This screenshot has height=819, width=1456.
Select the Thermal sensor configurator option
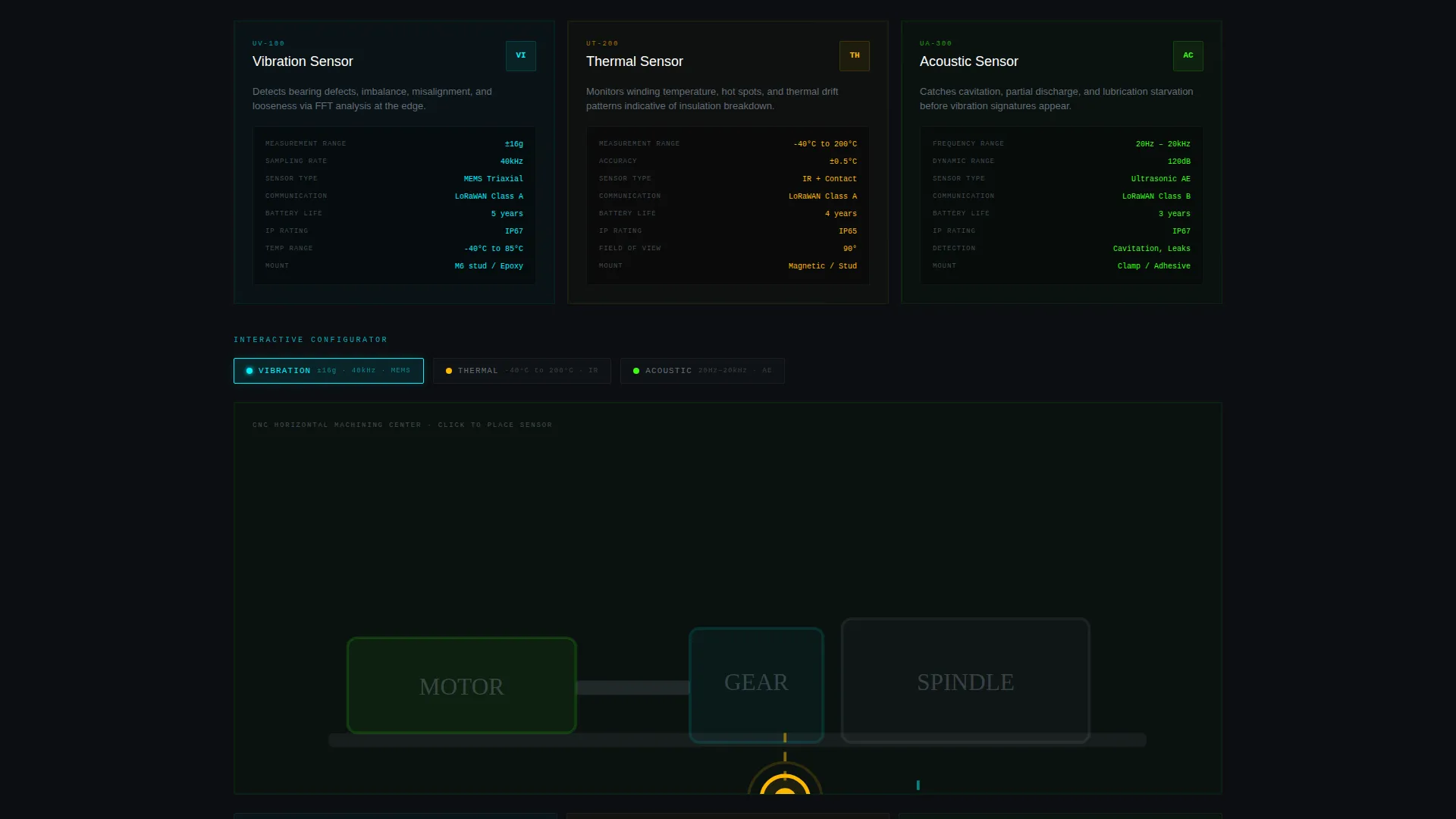coord(522,371)
